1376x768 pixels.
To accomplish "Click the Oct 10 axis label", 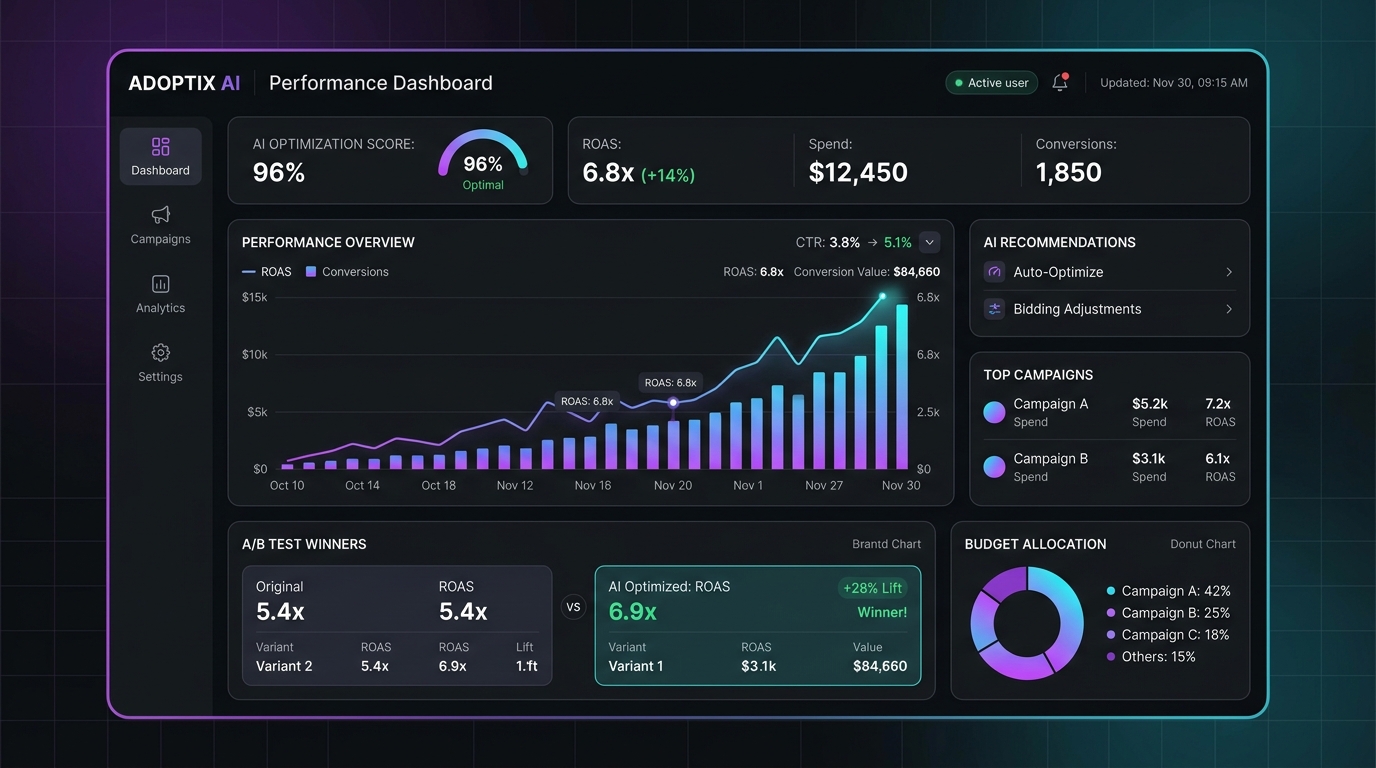I will click(x=287, y=485).
